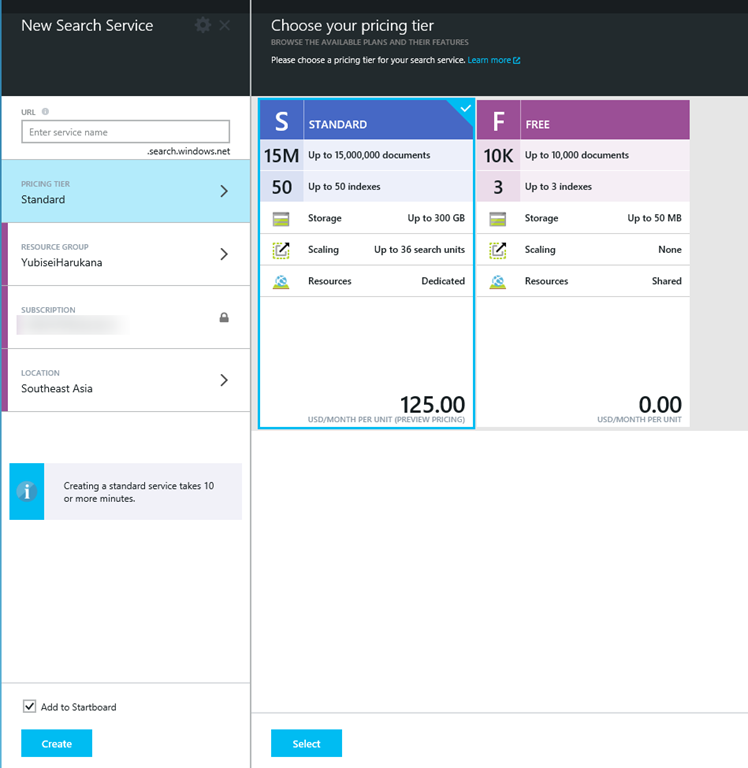
Task: Click the S letter tile of Standard tier
Action: [282, 120]
